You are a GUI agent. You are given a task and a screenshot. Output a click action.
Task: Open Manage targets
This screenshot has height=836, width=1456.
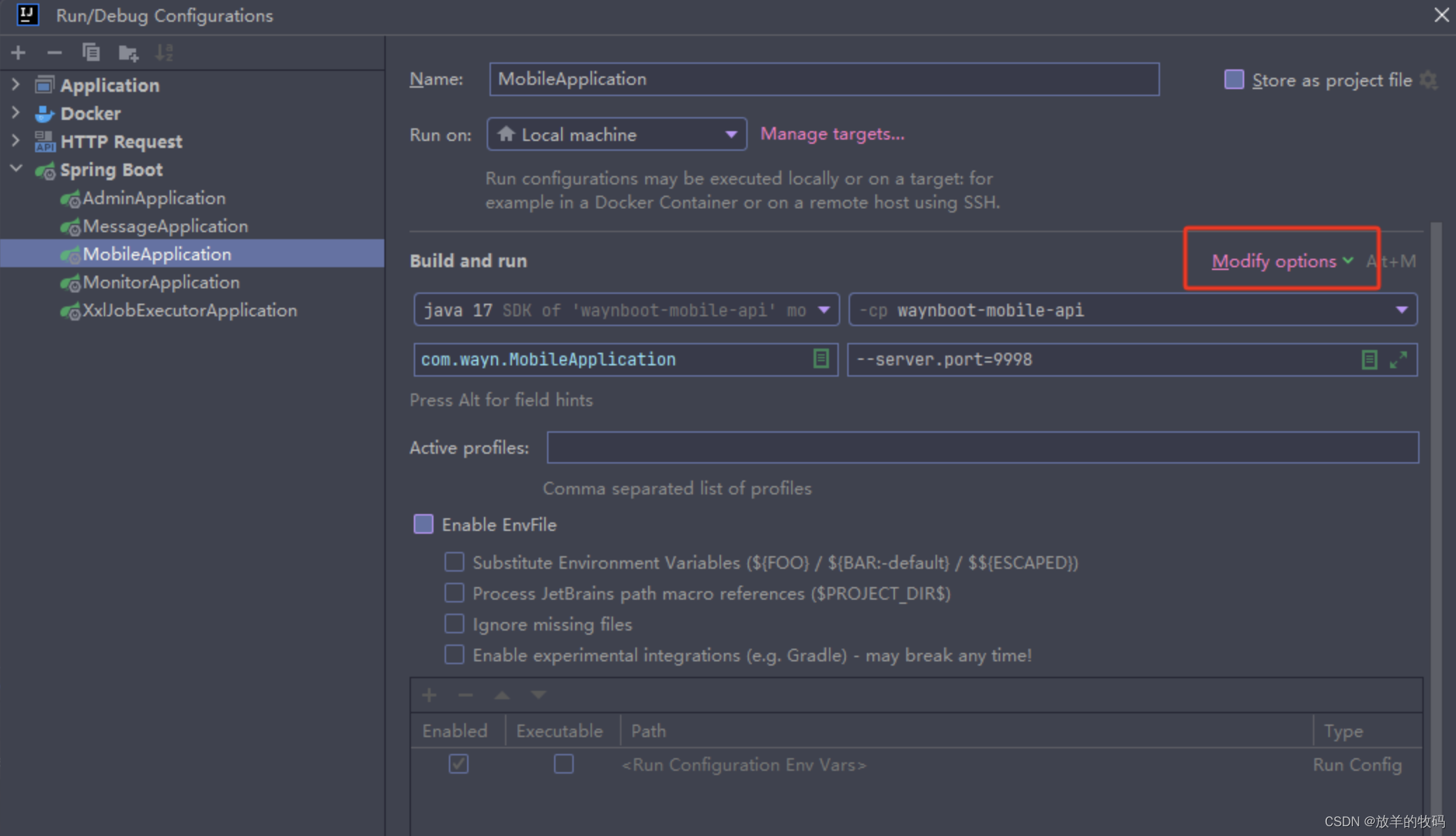[833, 133]
